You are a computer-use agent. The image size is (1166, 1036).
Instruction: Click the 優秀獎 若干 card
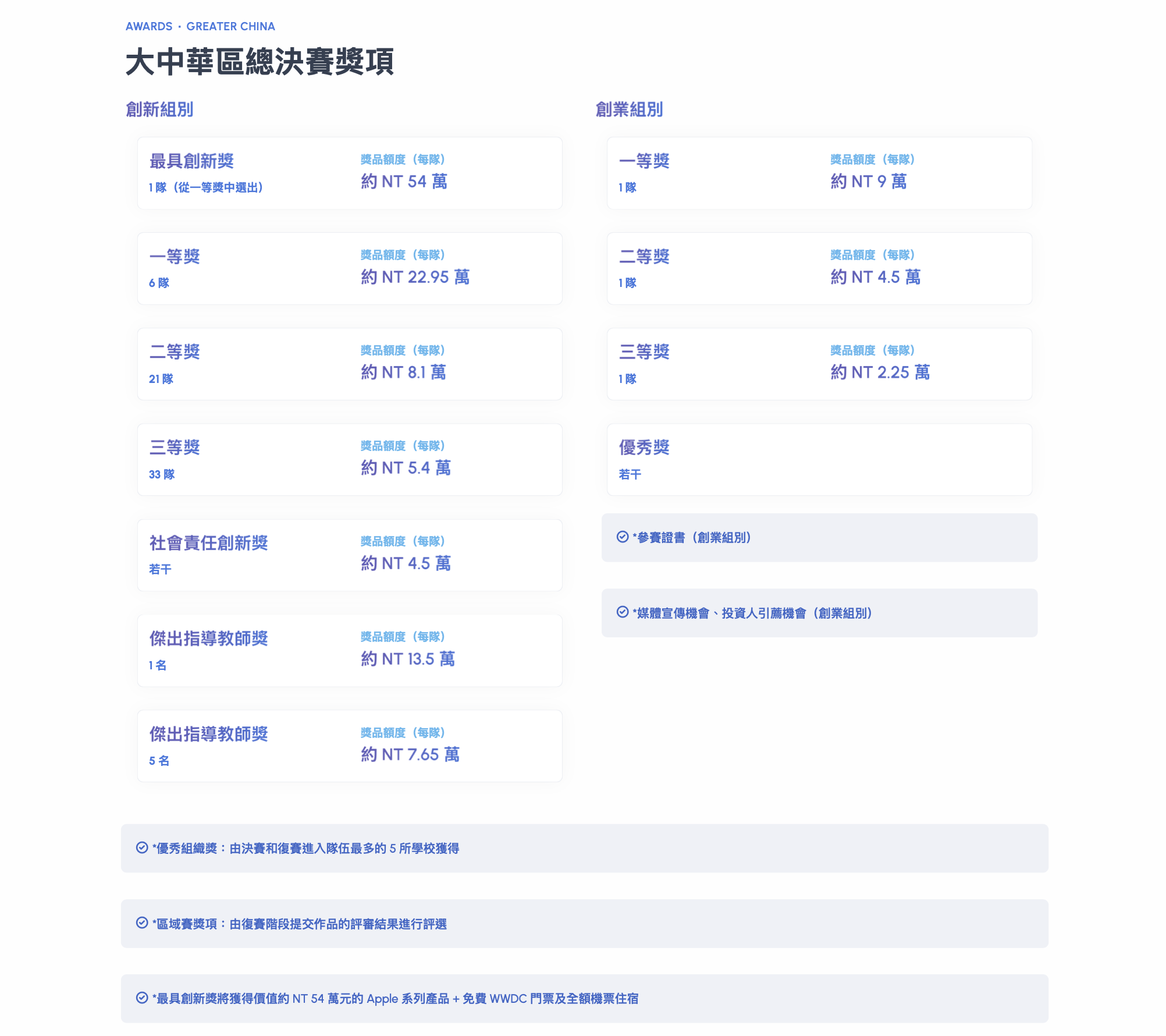coord(819,460)
